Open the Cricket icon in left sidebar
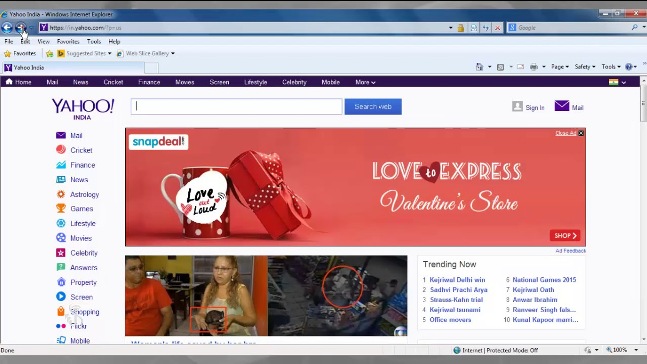This screenshot has width=647, height=364. click(61, 150)
